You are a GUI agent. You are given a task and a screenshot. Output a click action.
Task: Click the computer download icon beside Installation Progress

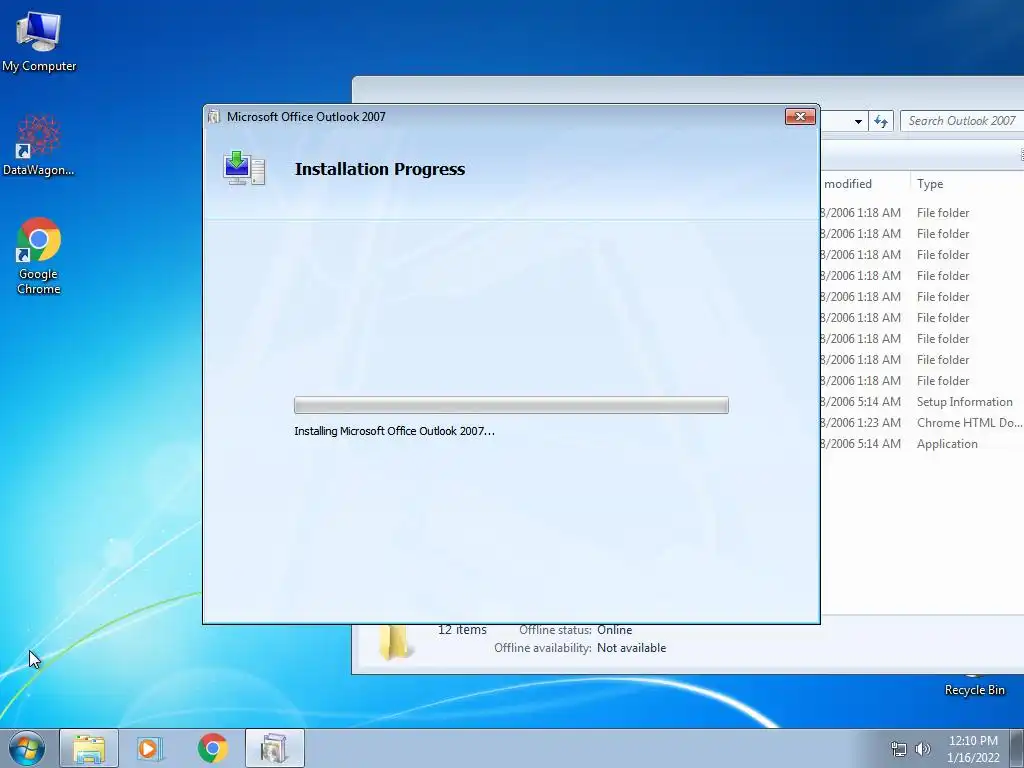(x=244, y=168)
